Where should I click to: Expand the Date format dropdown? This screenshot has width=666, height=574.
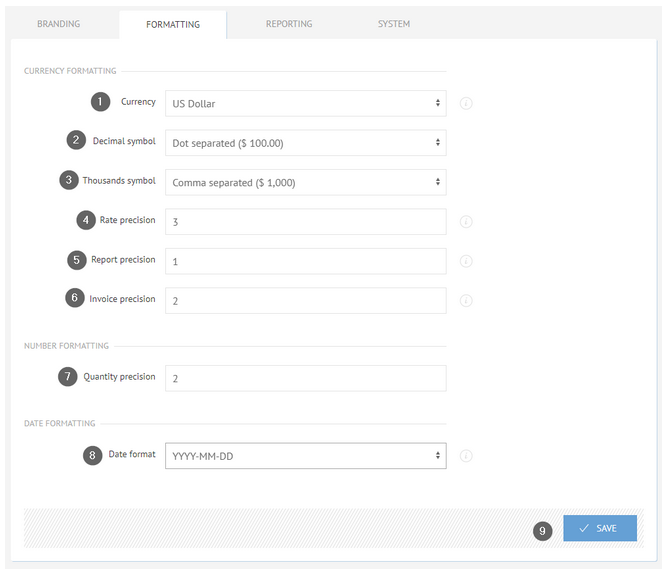point(305,456)
